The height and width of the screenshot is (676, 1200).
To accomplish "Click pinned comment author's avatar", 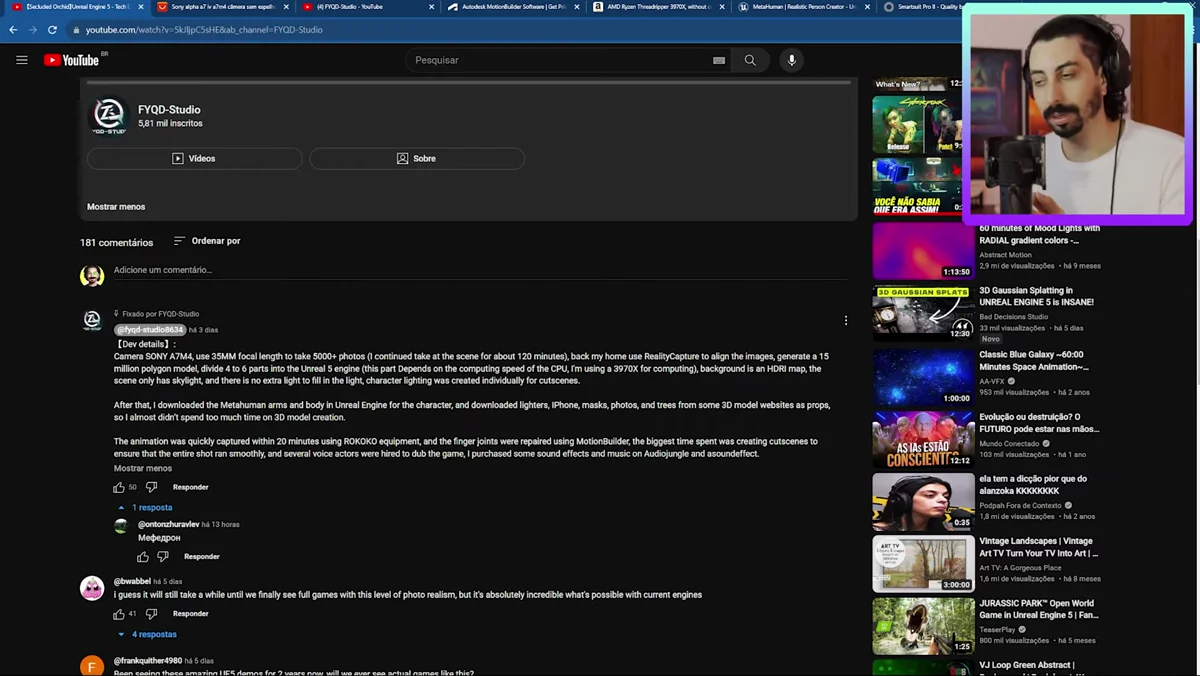I will click(x=92, y=320).
